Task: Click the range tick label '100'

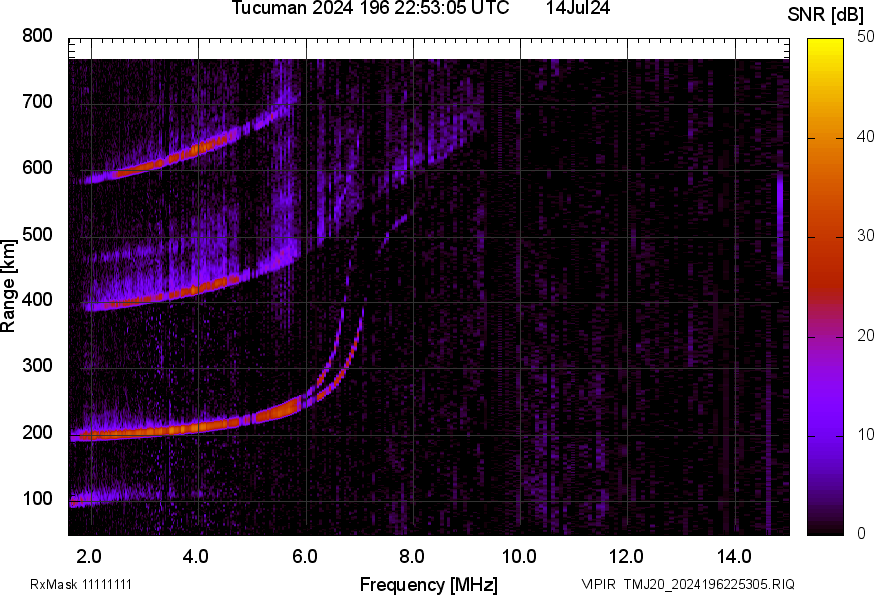Action: 37,498
